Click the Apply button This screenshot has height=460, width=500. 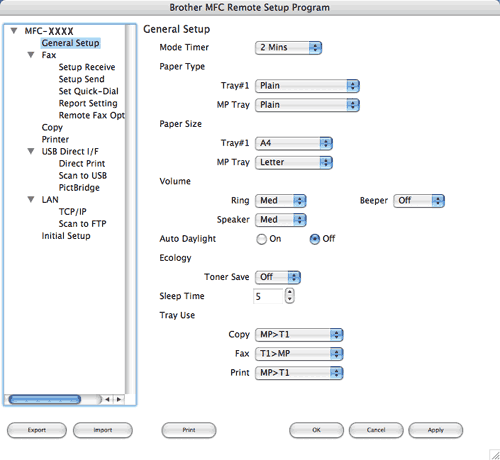436,430
